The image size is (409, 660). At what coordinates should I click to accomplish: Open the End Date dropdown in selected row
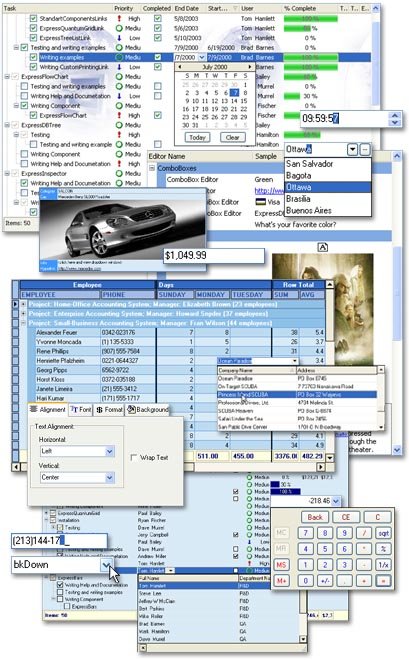(202, 57)
